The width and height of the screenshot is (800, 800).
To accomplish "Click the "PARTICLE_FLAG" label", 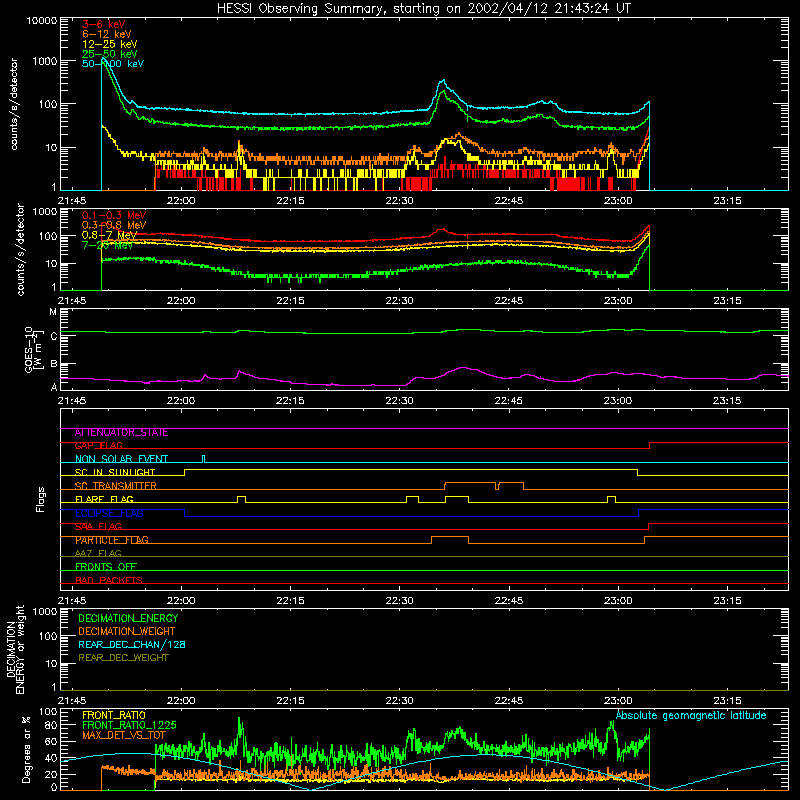I will pos(112,540).
